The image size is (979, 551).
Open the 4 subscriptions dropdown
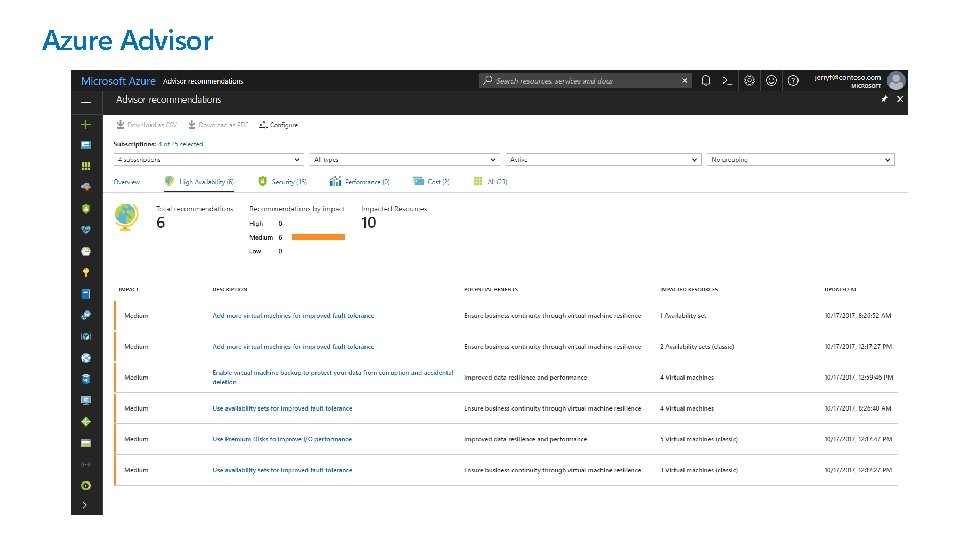pos(209,160)
